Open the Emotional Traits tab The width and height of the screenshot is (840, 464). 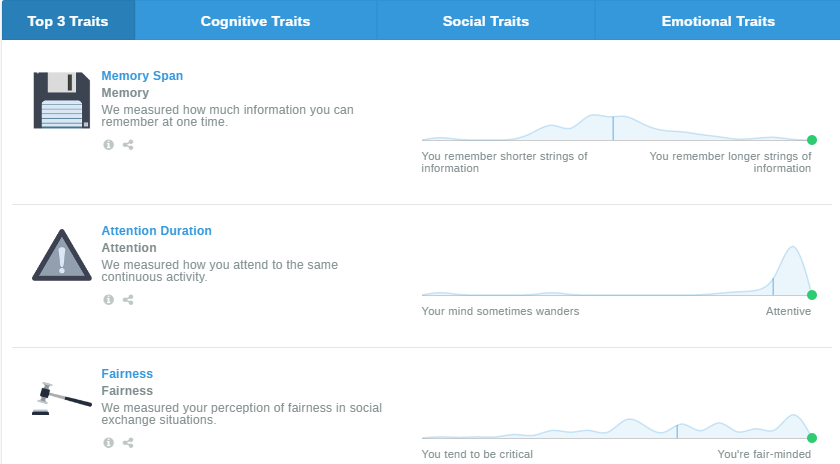pos(718,21)
